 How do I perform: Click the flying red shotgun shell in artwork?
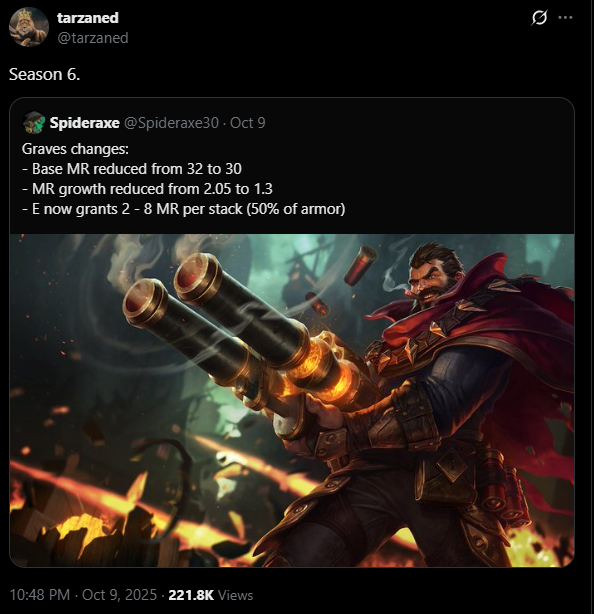pos(361,264)
